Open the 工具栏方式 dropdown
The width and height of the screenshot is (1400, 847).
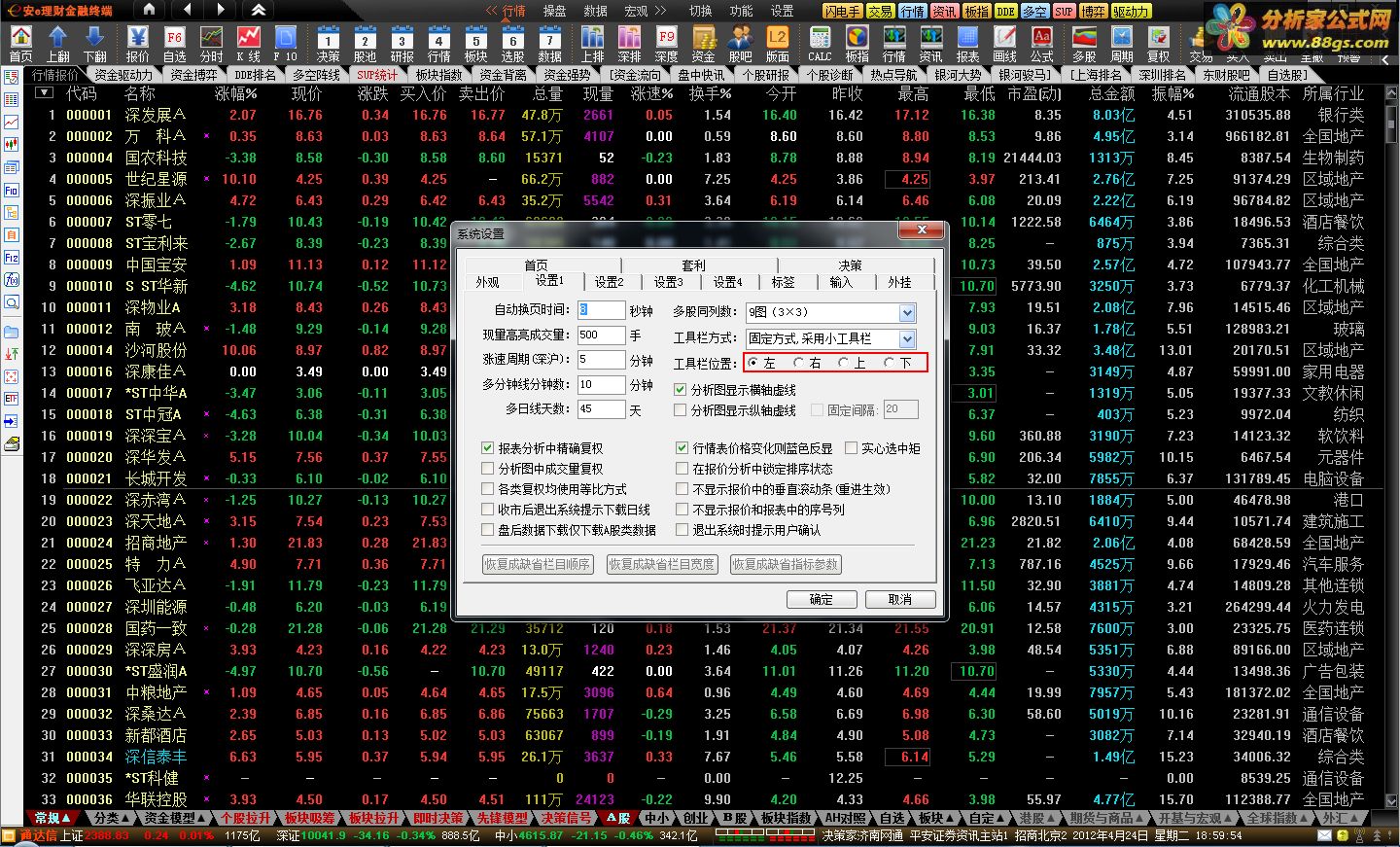(907, 338)
